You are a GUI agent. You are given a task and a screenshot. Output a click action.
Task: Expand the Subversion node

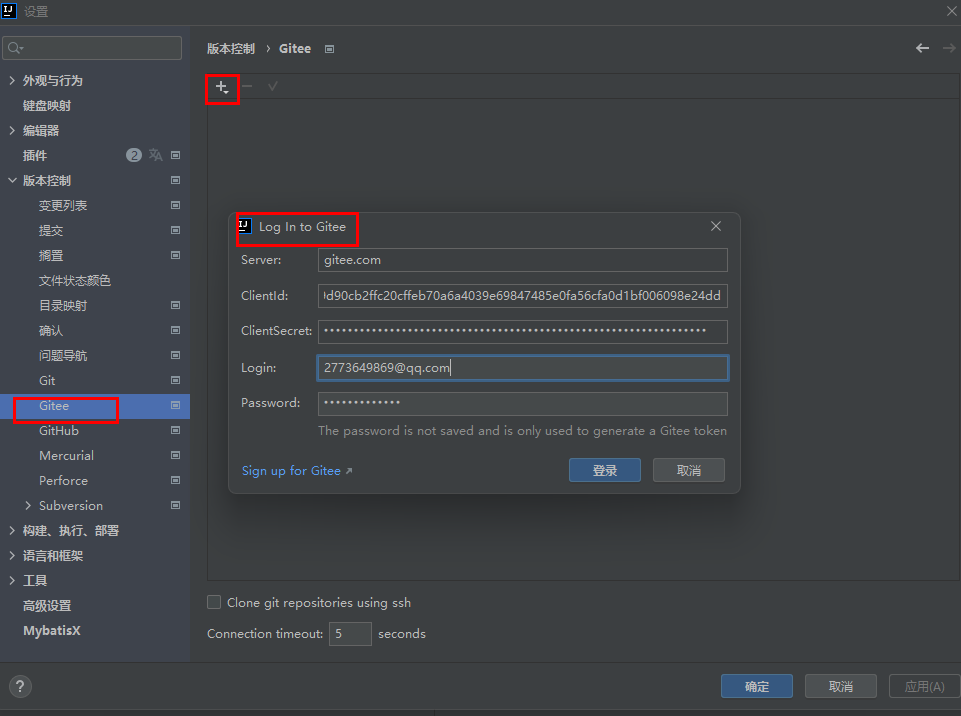tap(28, 506)
